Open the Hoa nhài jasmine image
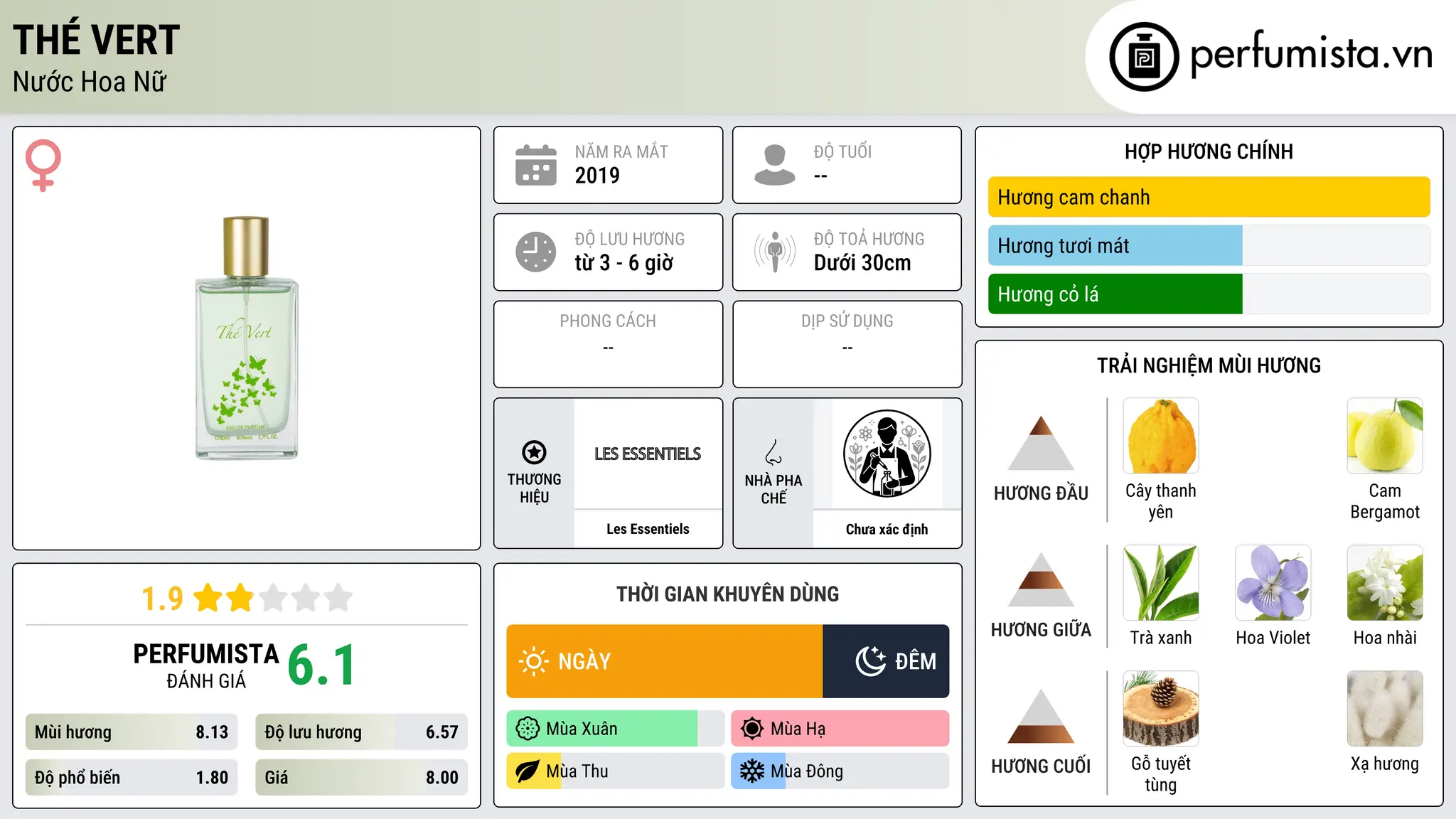Viewport: 1456px width, 819px height. coord(1385,583)
